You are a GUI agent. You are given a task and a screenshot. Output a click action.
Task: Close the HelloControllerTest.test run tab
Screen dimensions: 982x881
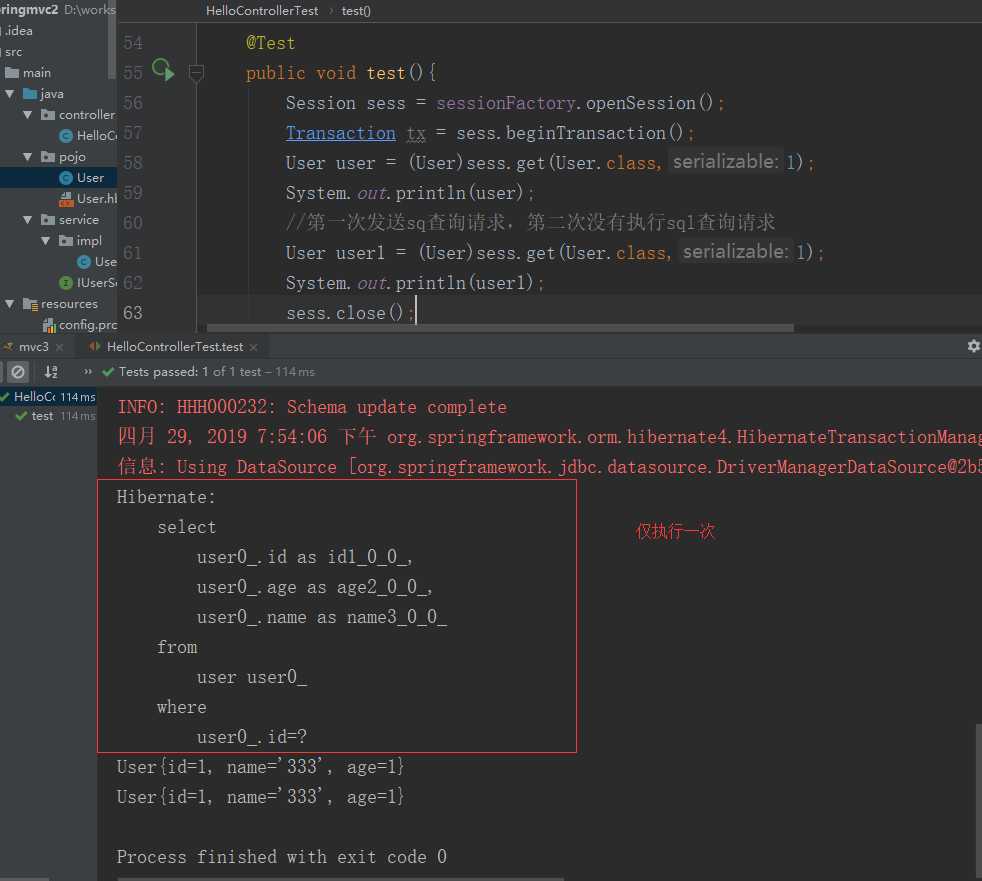pyautogui.click(x=253, y=347)
